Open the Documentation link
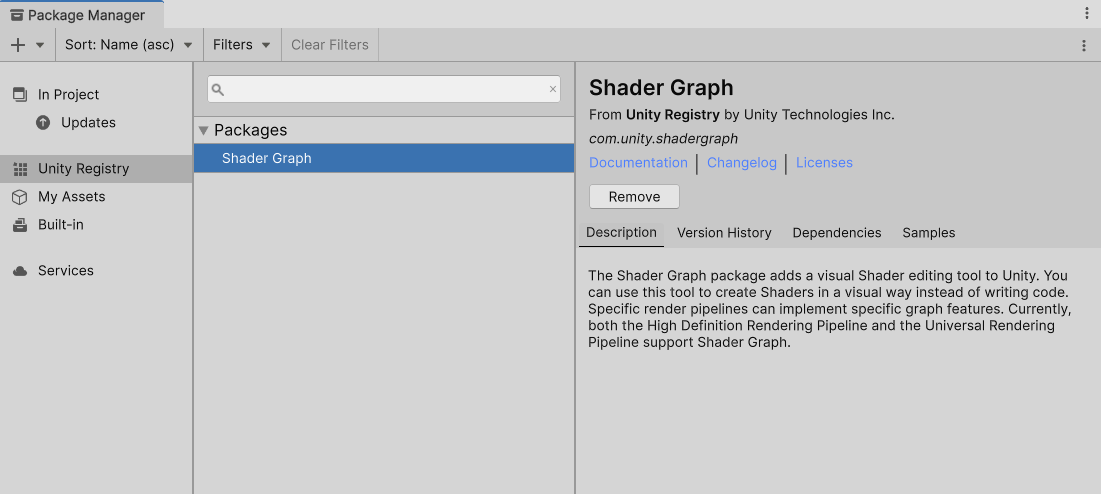 click(638, 163)
